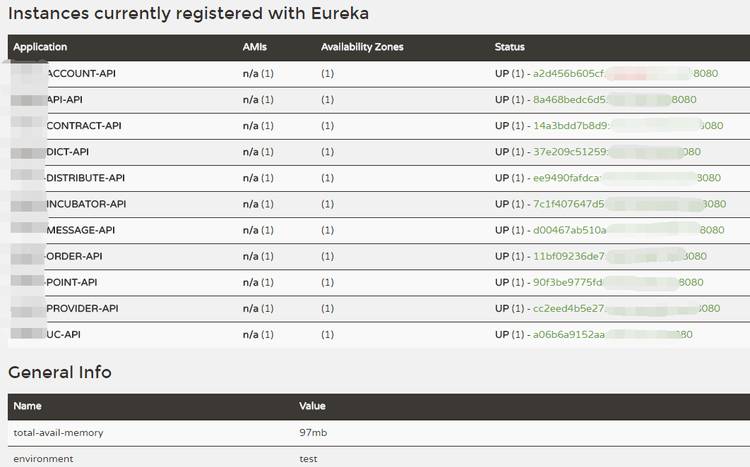Open the API-API instance link 8a468bedc6d5
The height and width of the screenshot is (467, 750).
click(615, 100)
